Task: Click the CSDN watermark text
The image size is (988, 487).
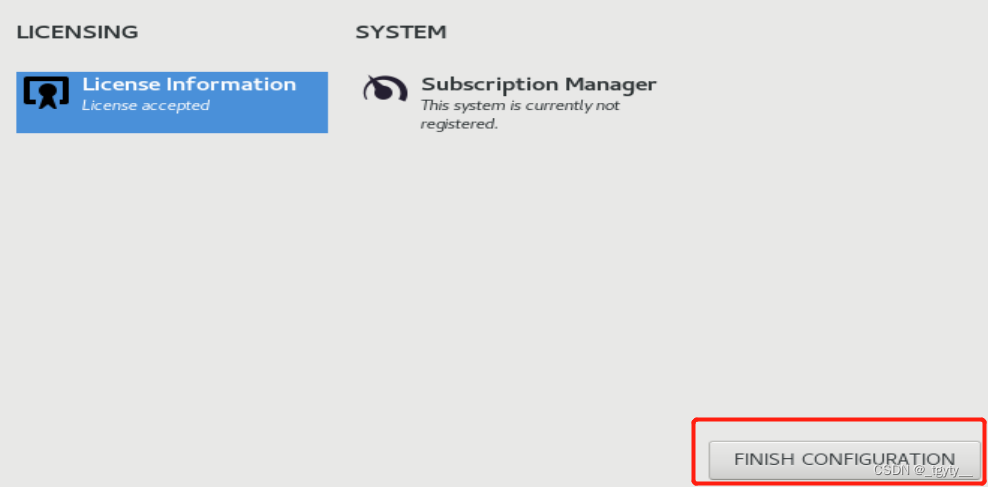Action: pos(921,471)
